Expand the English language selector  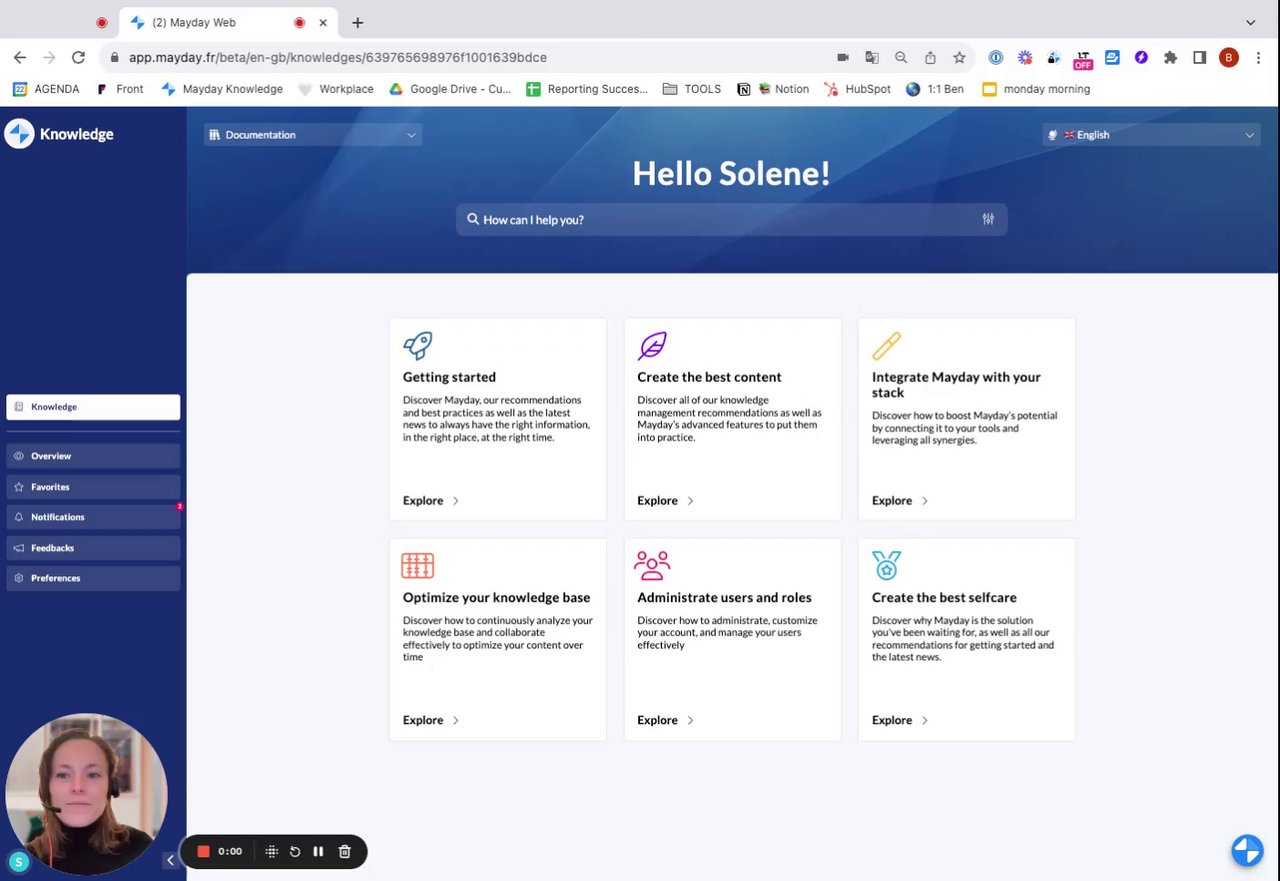coord(1150,135)
